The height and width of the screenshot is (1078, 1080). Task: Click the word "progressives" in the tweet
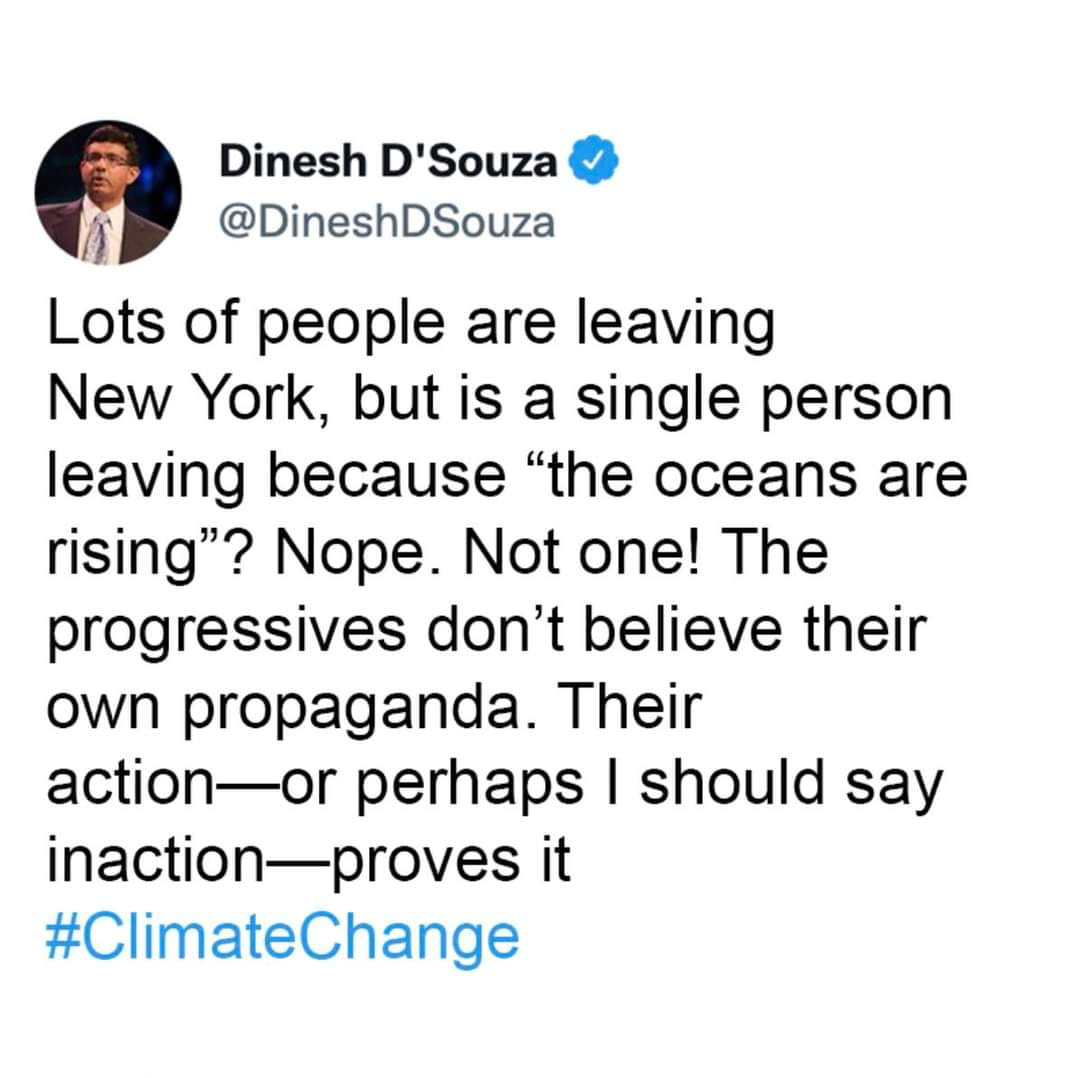227,632
